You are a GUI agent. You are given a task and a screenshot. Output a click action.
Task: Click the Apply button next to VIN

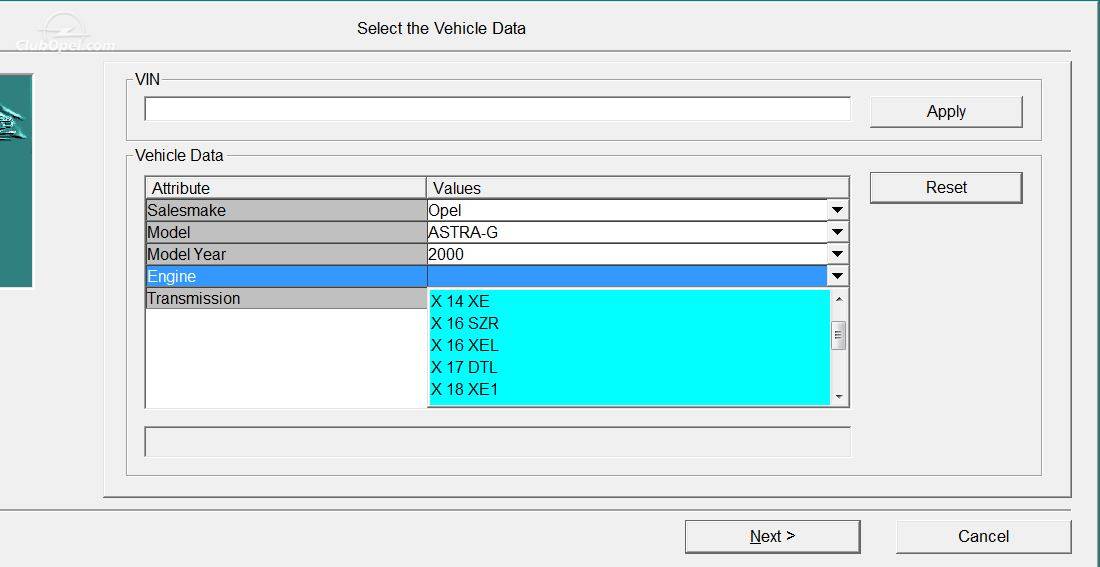pyautogui.click(x=946, y=112)
